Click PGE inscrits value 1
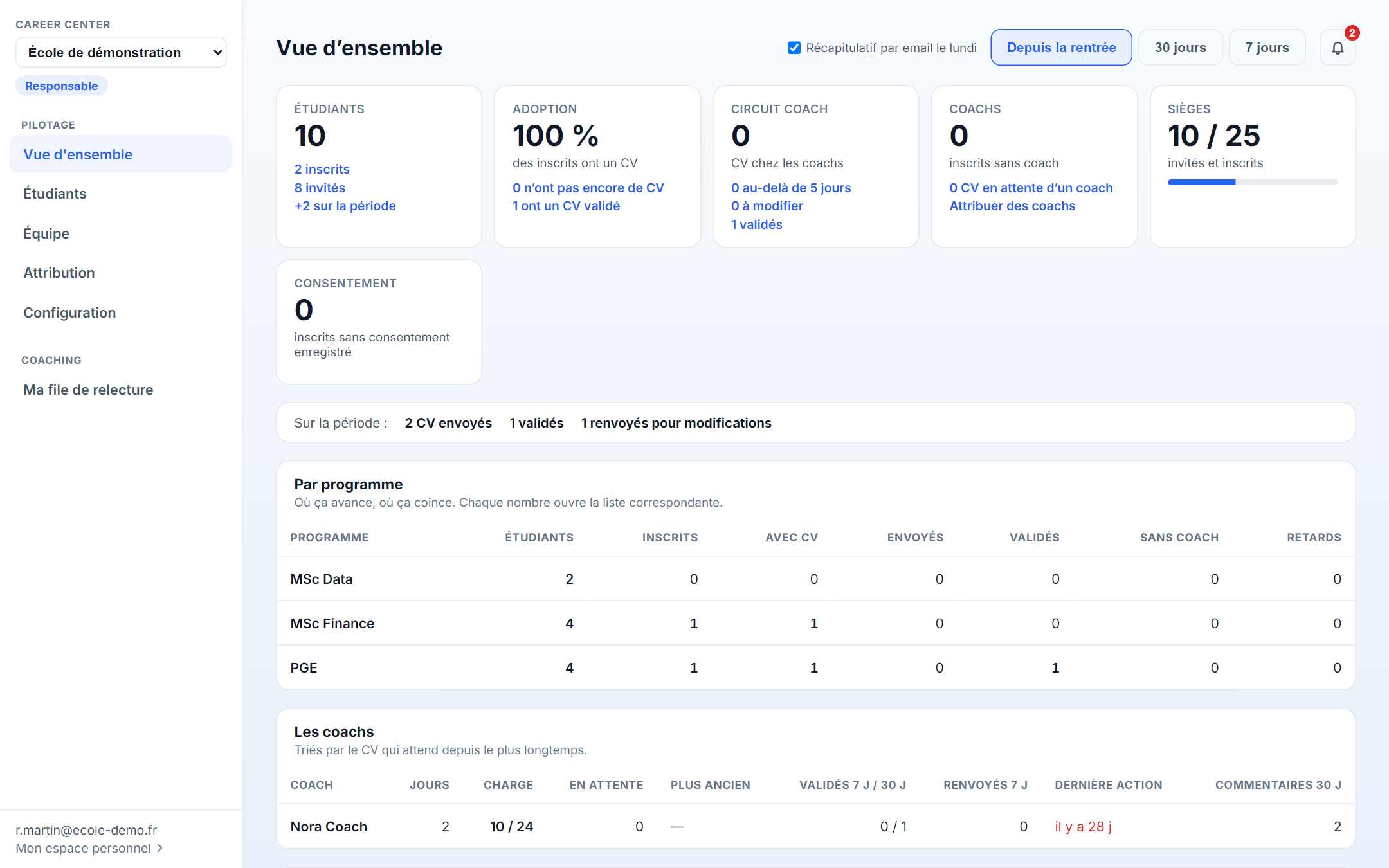 pos(693,667)
